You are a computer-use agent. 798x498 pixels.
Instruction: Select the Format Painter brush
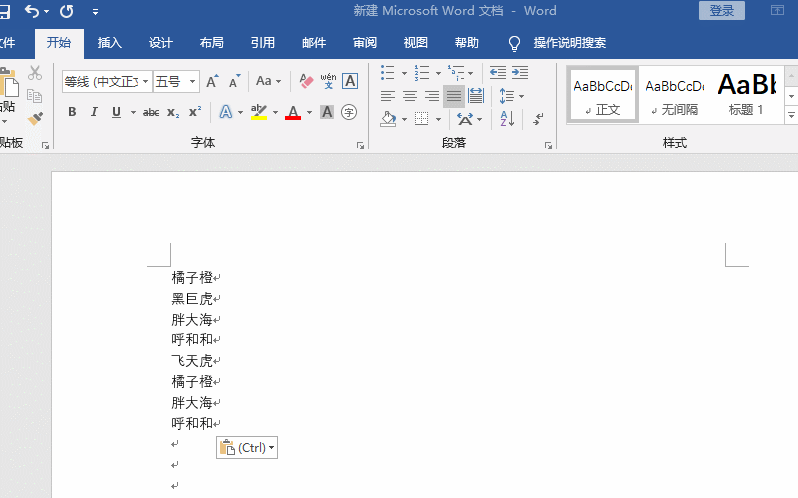(x=35, y=119)
